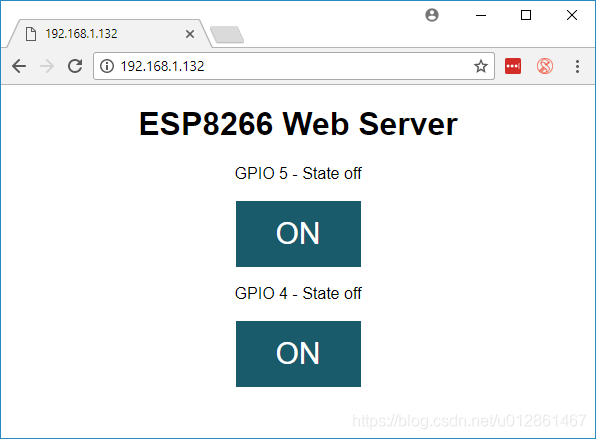The image size is (596, 439).
Task: Open the Chrome three-dot menu
Action: click(x=577, y=66)
